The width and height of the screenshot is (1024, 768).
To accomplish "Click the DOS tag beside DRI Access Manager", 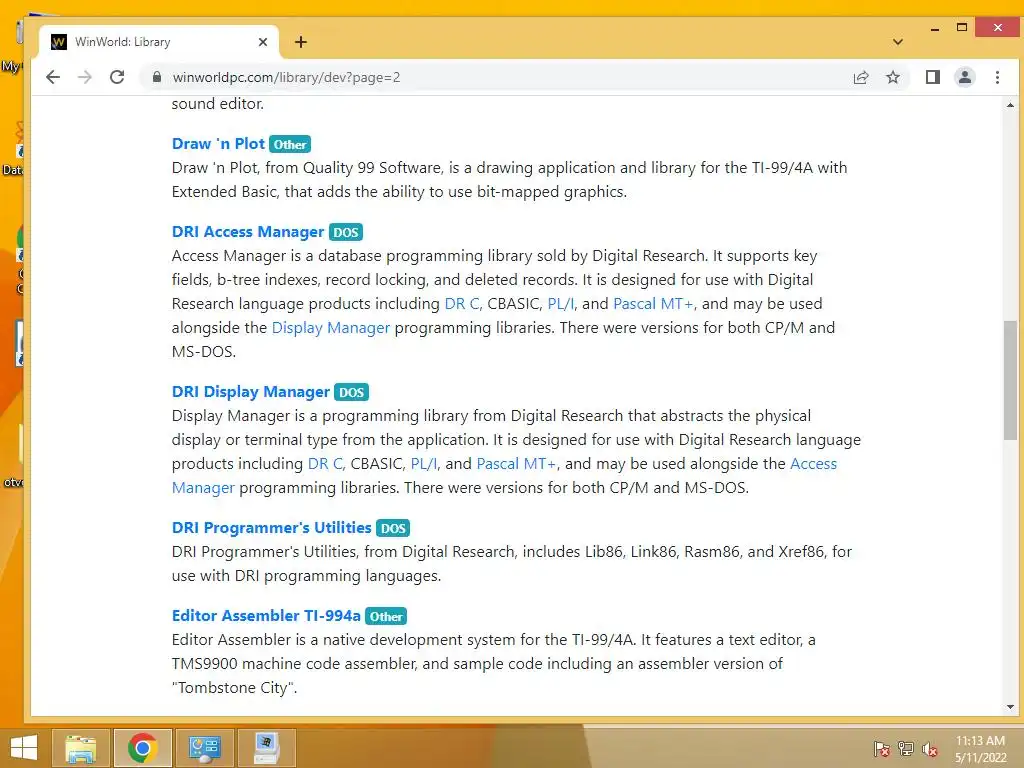I will point(345,232).
